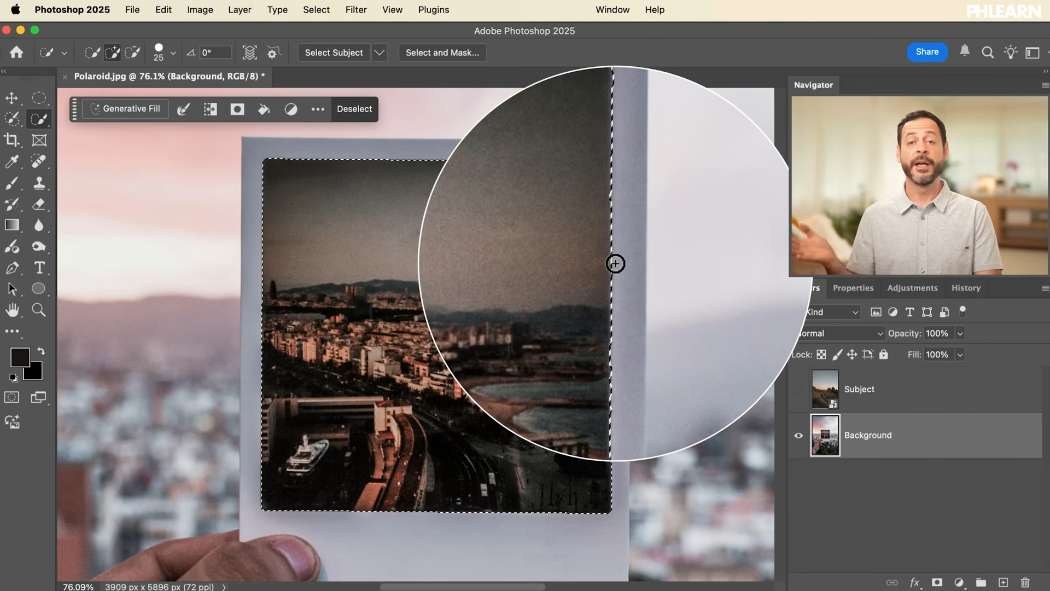Screen dimensions: 1050x591
Task: Select the Eyedropper tool
Action: pyautogui.click(x=12, y=161)
